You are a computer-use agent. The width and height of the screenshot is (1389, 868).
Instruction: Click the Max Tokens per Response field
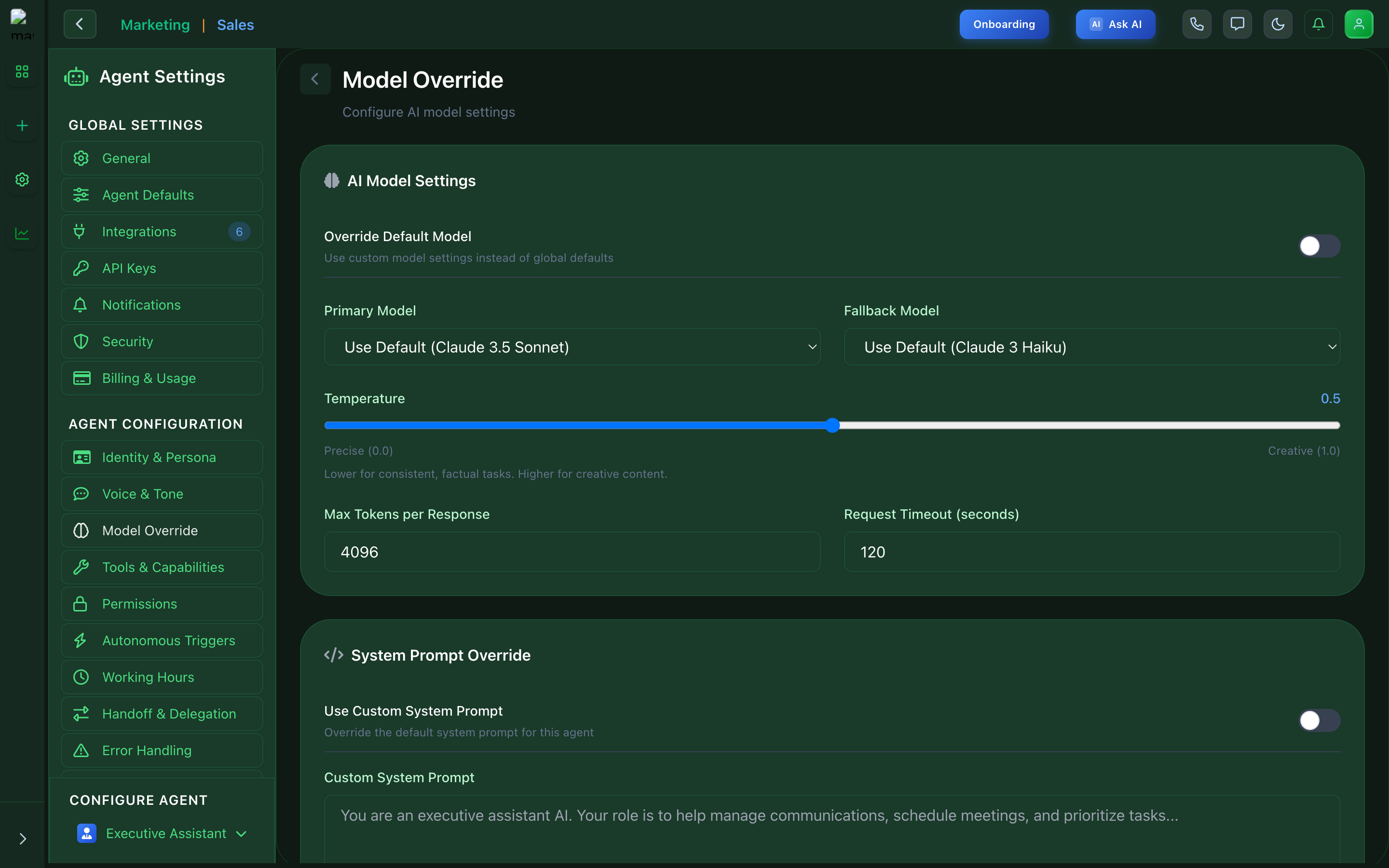572,552
